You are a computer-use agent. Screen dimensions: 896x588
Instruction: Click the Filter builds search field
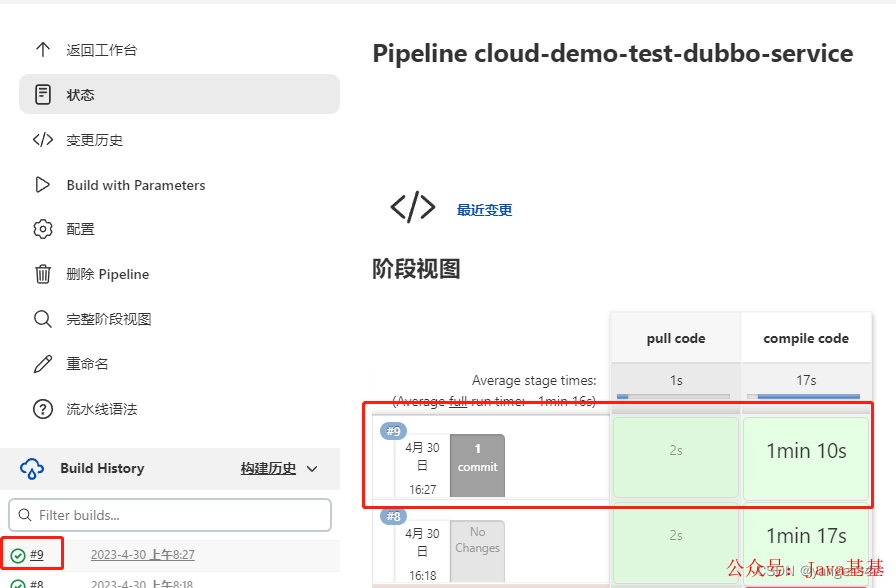(170, 515)
